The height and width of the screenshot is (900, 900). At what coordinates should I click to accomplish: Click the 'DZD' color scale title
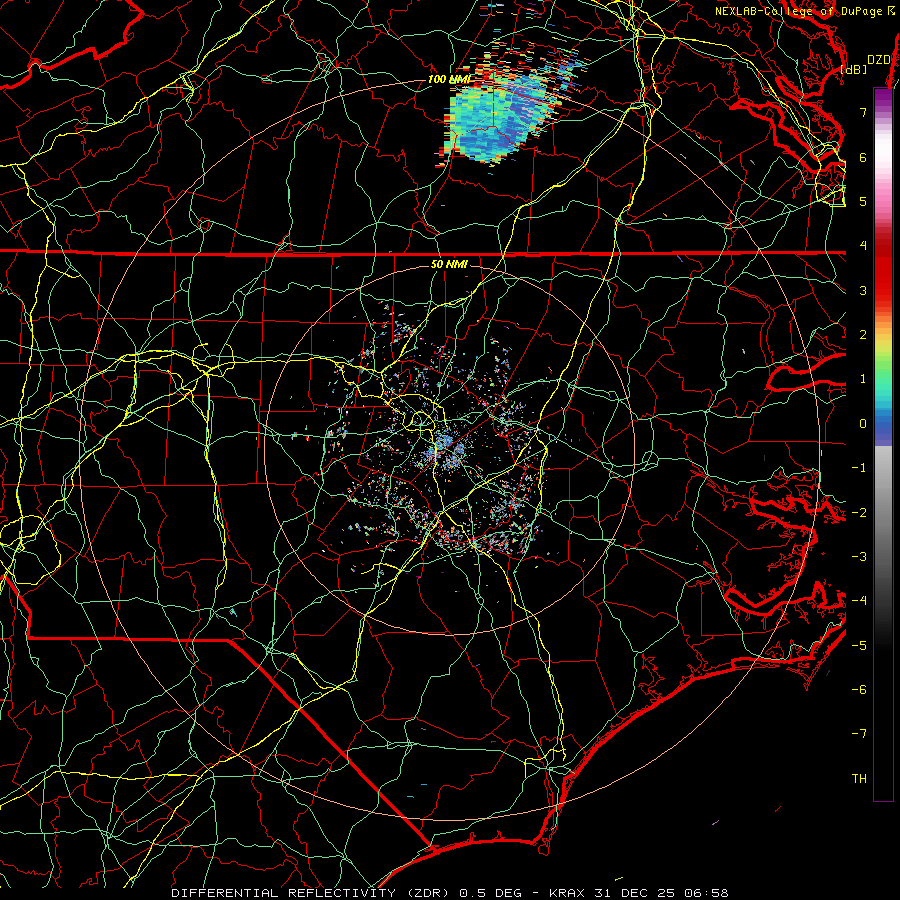click(x=878, y=60)
